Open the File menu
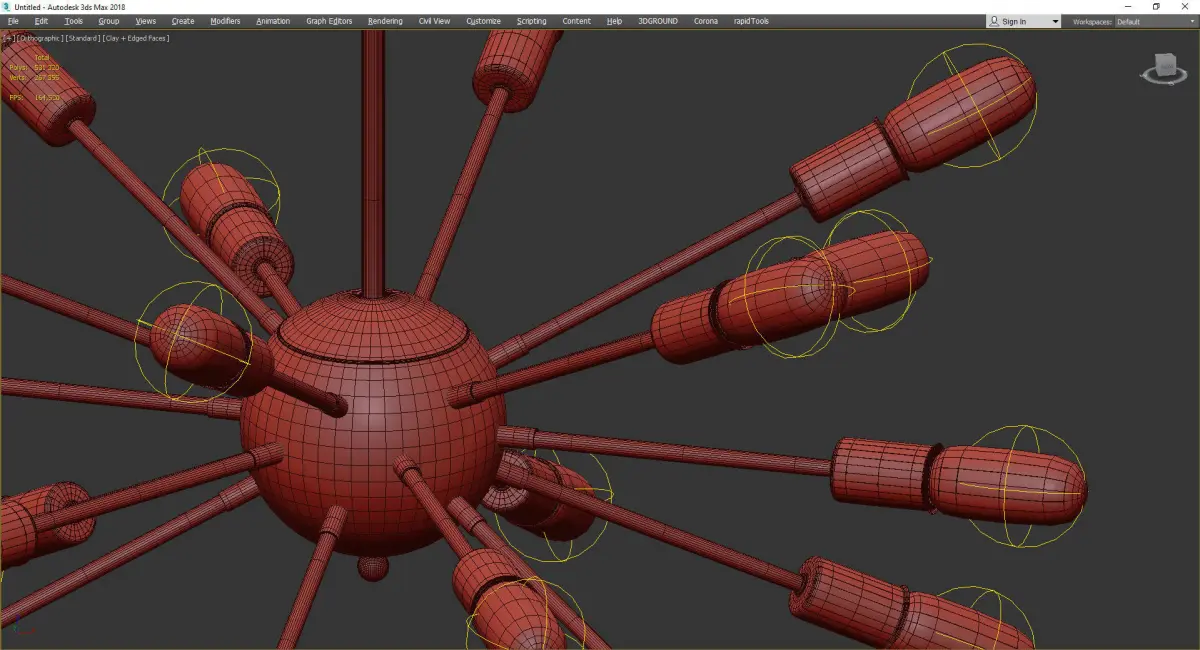 coord(13,21)
